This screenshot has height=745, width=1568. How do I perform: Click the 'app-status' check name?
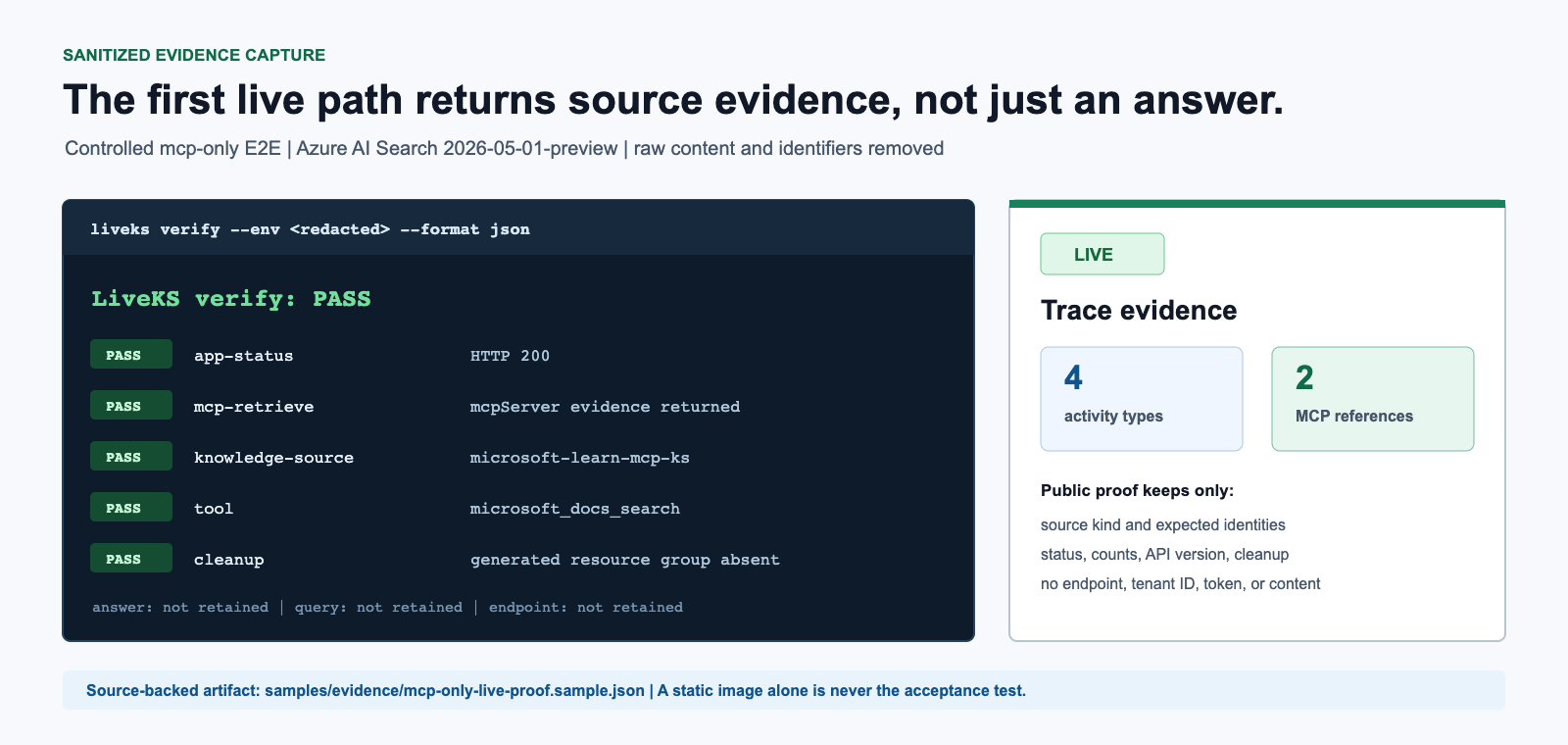pyautogui.click(x=244, y=356)
